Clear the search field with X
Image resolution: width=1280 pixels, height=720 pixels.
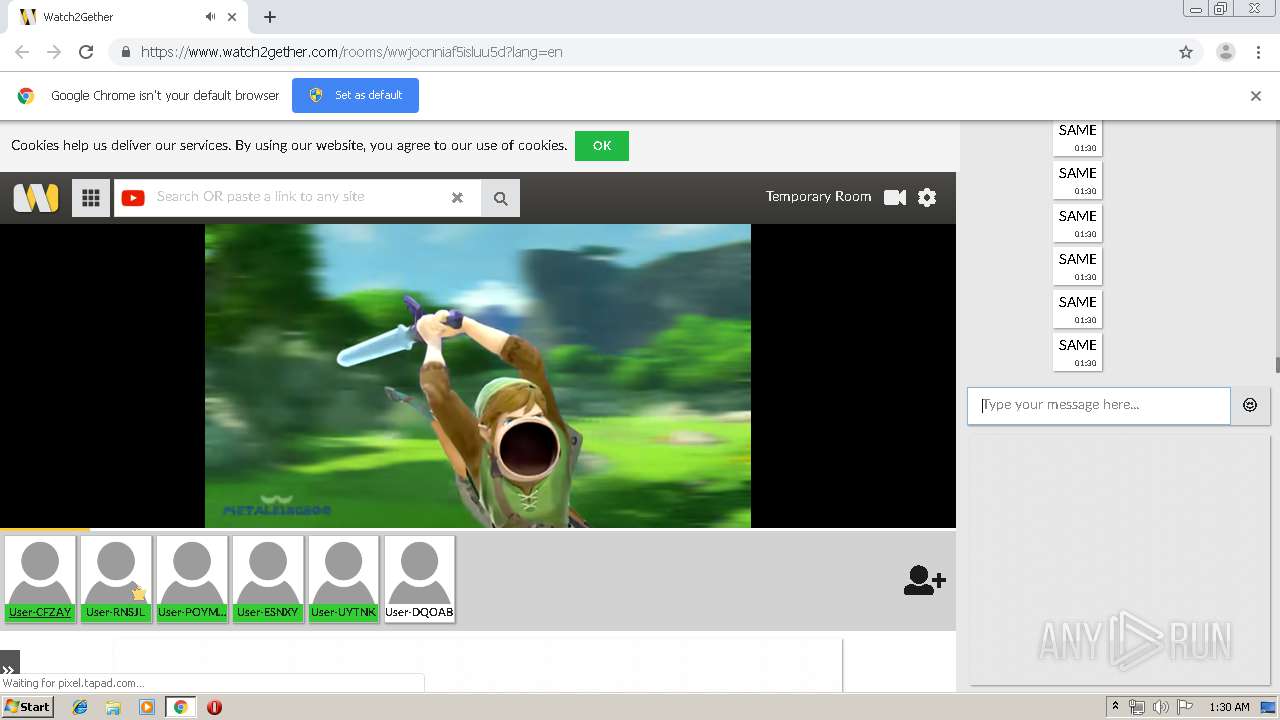tap(457, 198)
